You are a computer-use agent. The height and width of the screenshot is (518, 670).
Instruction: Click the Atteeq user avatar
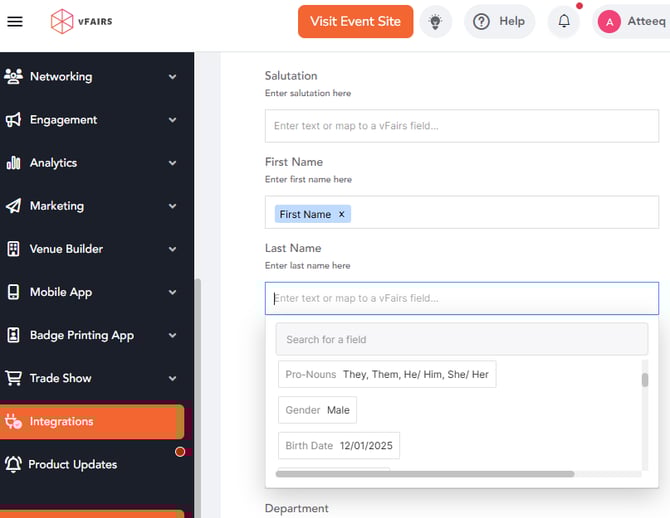tap(609, 22)
